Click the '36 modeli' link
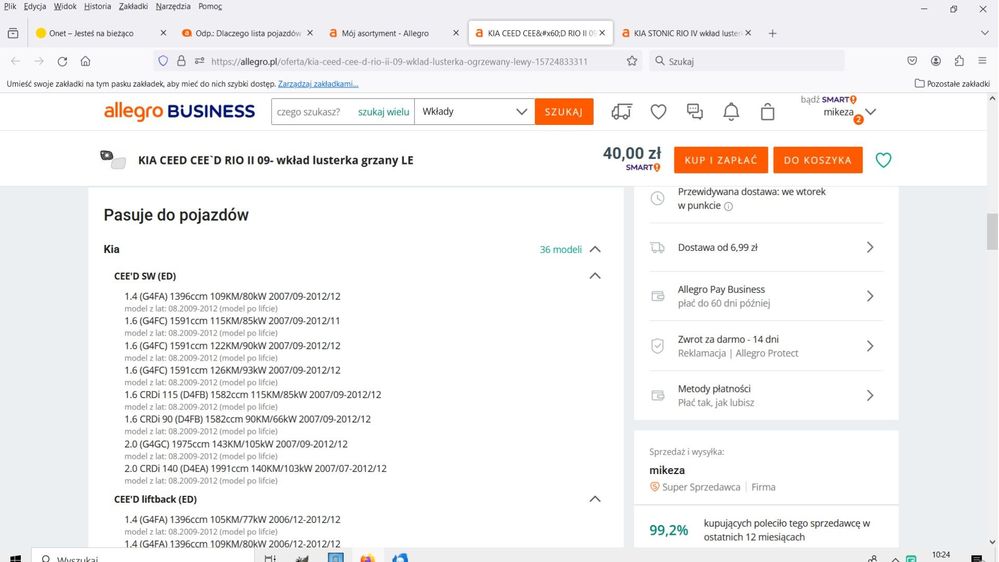Viewport: 999px width, 562px height. tap(561, 249)
